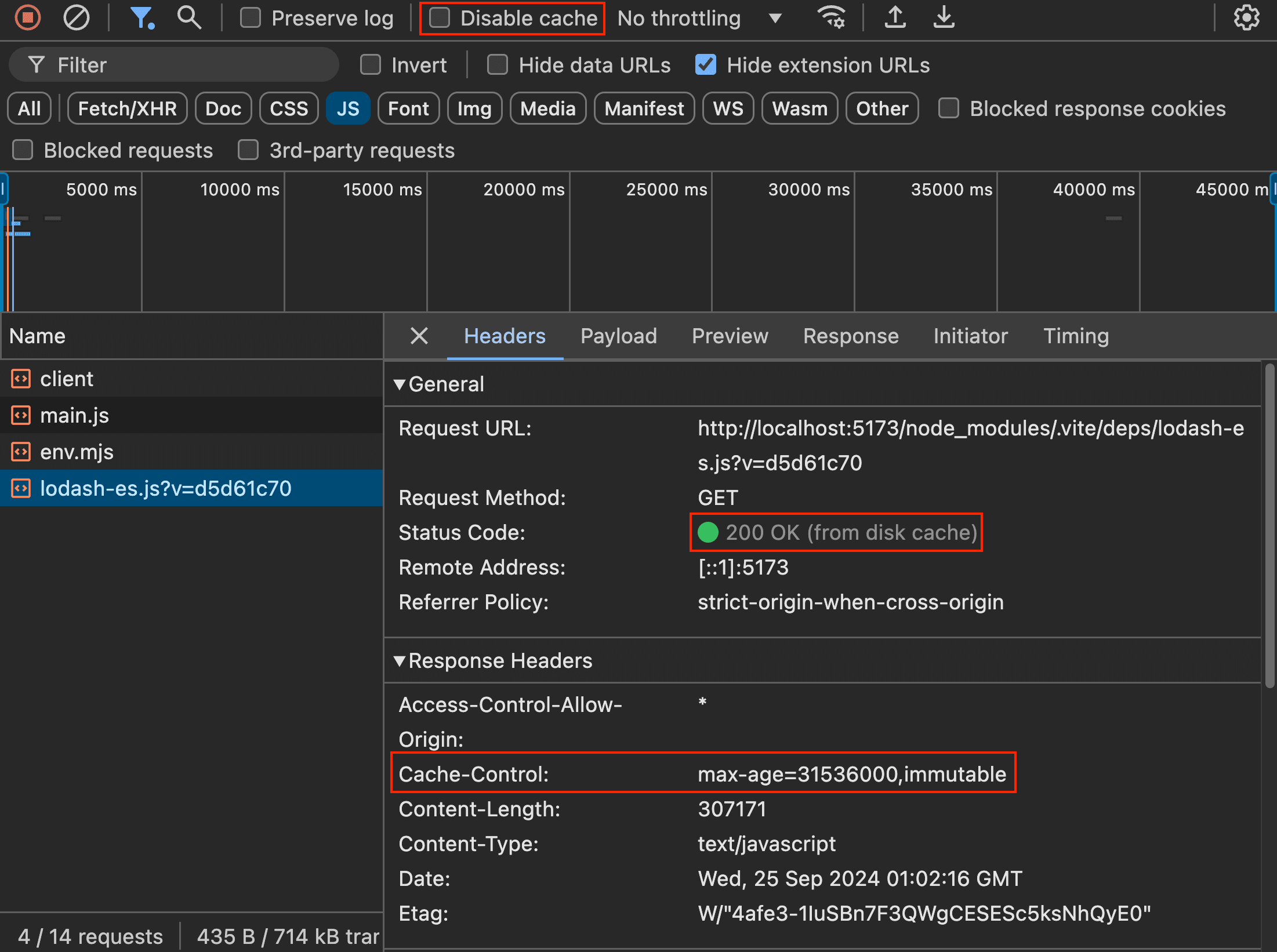The image size is (1277, 952).
Task: Uncheck Hide extension URLs
Action: tap(706, 65)
